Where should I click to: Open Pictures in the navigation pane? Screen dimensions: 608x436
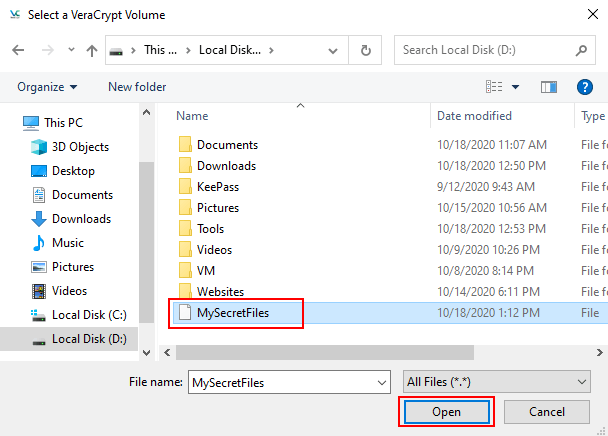pos(62,267)
